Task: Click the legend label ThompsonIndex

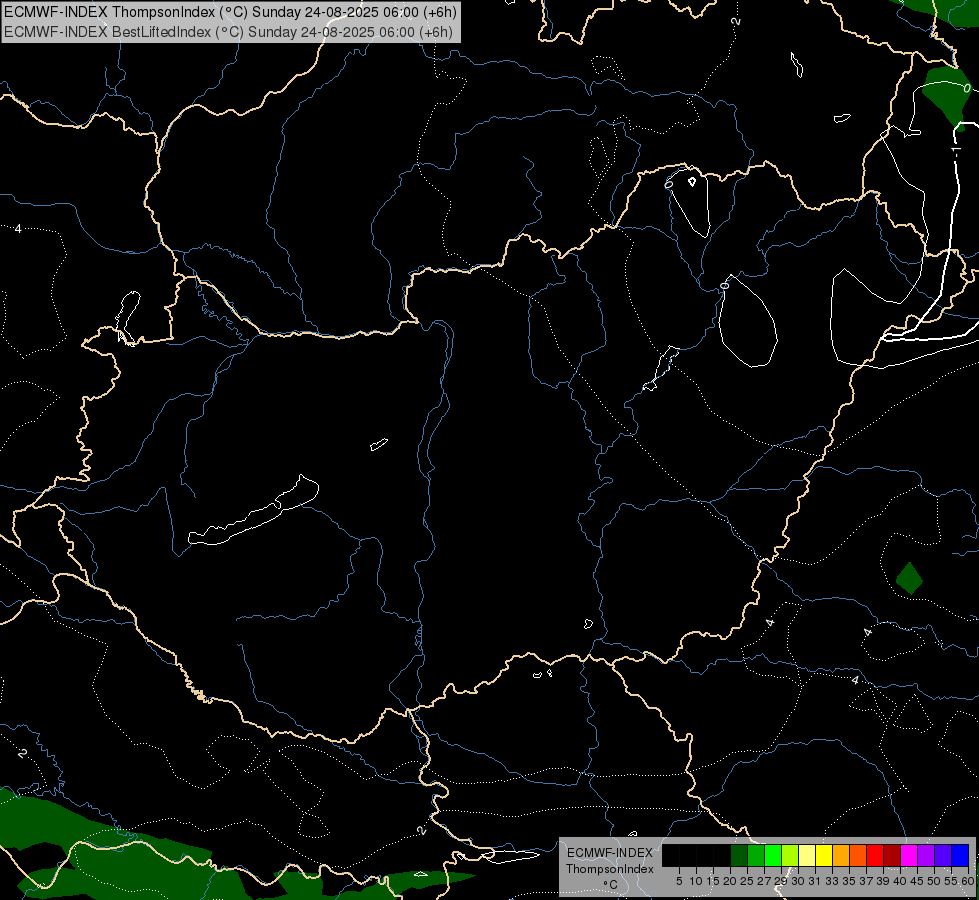Action: click(610, 869)
